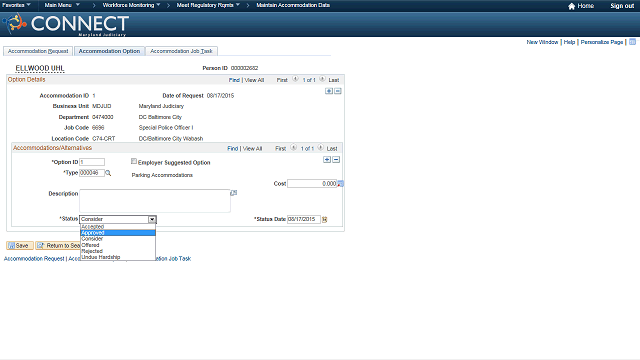Click Parking Accommodations type description
This screenshot has height=360, width=640.
(x=162, y=175)
